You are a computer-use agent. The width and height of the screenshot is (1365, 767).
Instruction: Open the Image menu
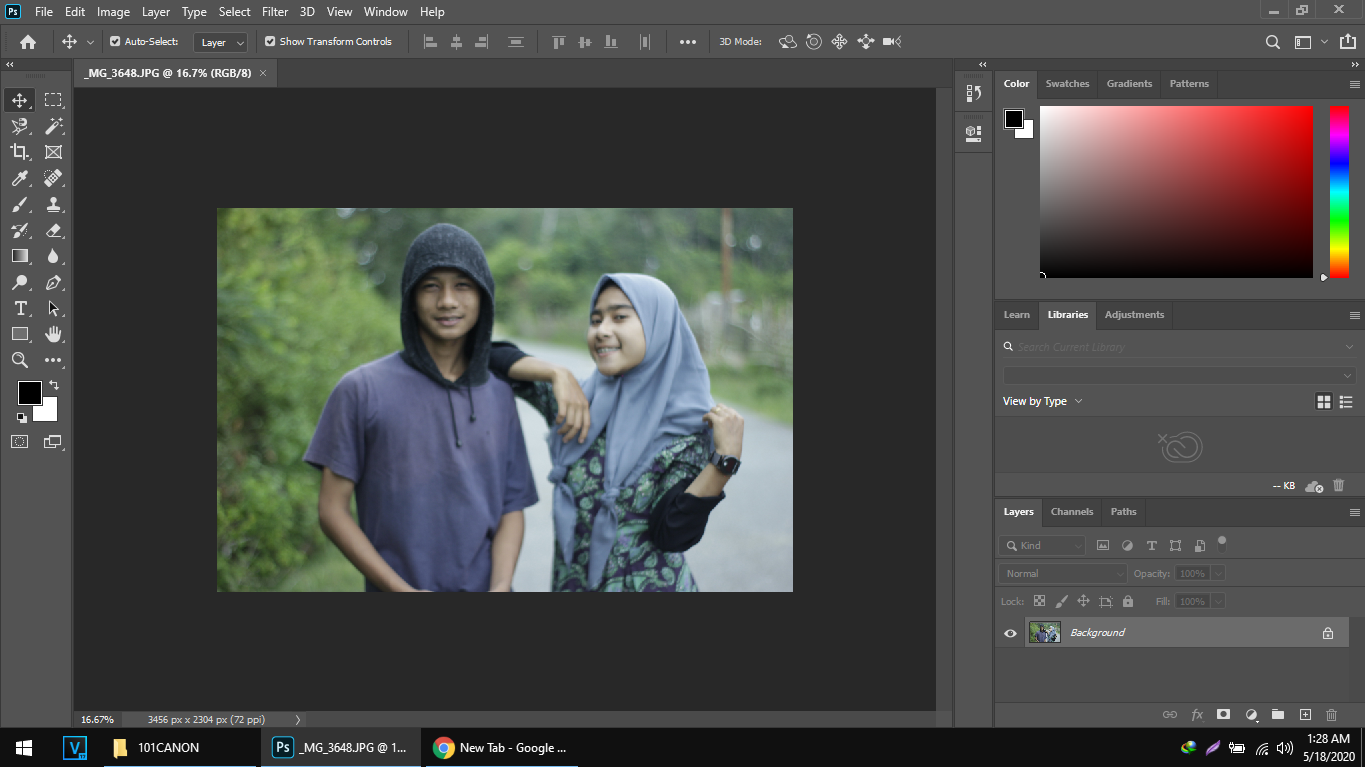pos(113,12)
